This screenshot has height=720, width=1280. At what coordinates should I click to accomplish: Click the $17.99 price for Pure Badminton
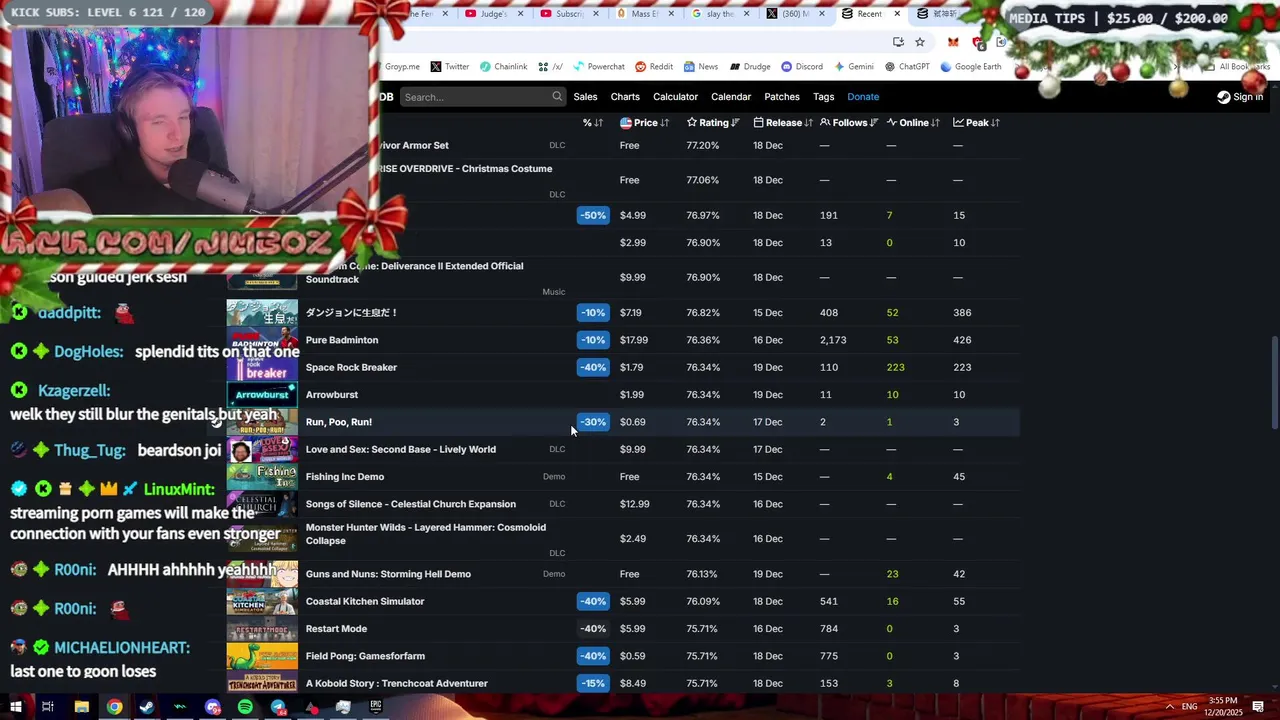[633, 340]
